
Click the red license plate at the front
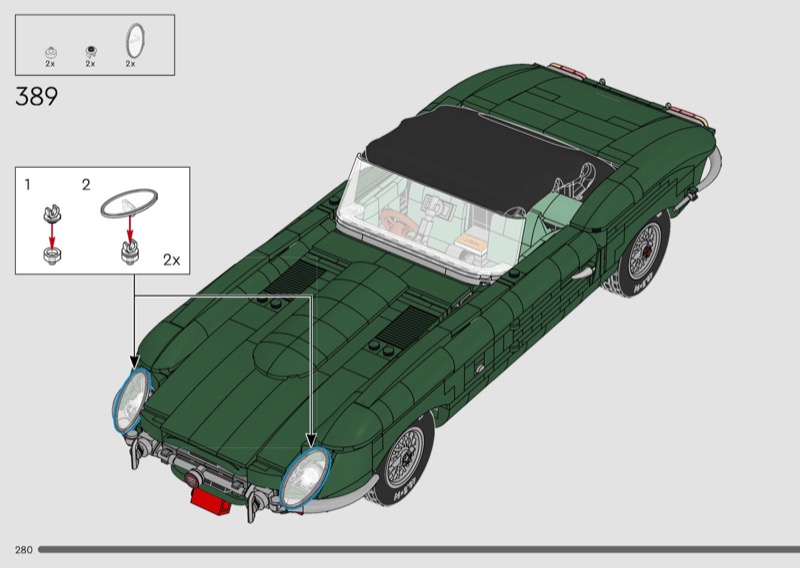click(x=211, y=500)
